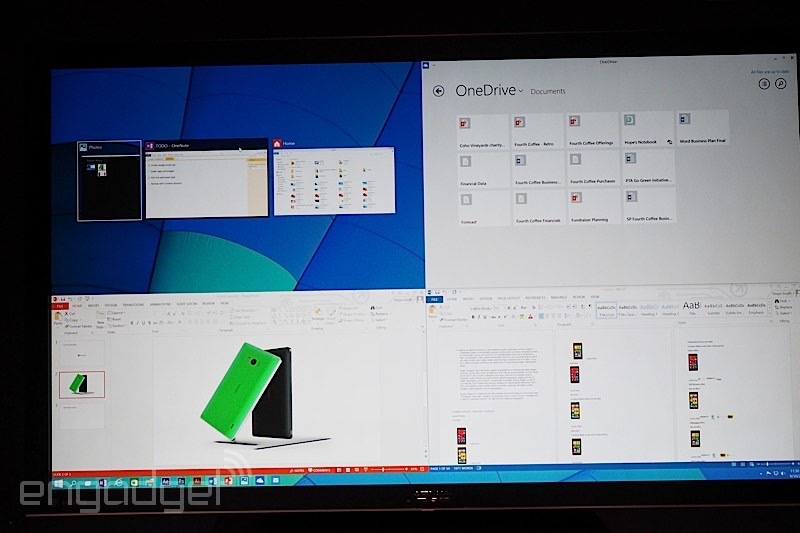Toggle Bold in PowerPoint font group

pos(132,323)
